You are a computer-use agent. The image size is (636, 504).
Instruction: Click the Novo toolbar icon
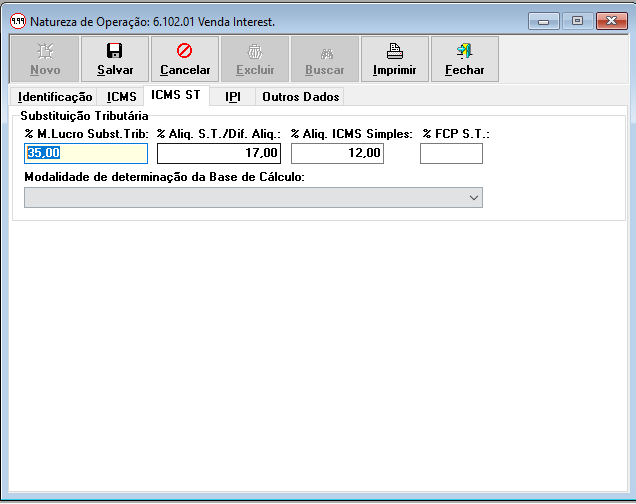click(45, 51)
